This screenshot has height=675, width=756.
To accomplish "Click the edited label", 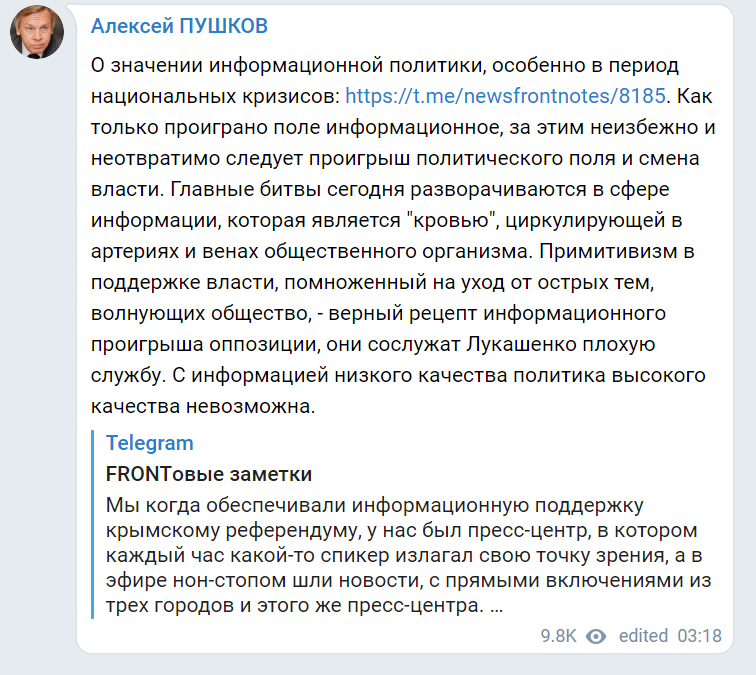I will coord(645,635).
